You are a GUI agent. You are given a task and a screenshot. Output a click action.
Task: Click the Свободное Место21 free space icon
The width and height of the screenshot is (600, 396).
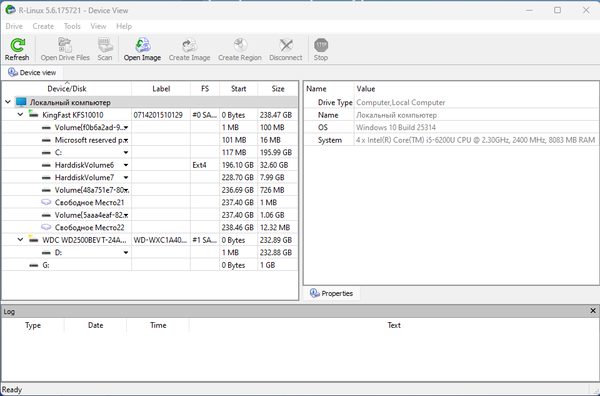pos(46,202)
